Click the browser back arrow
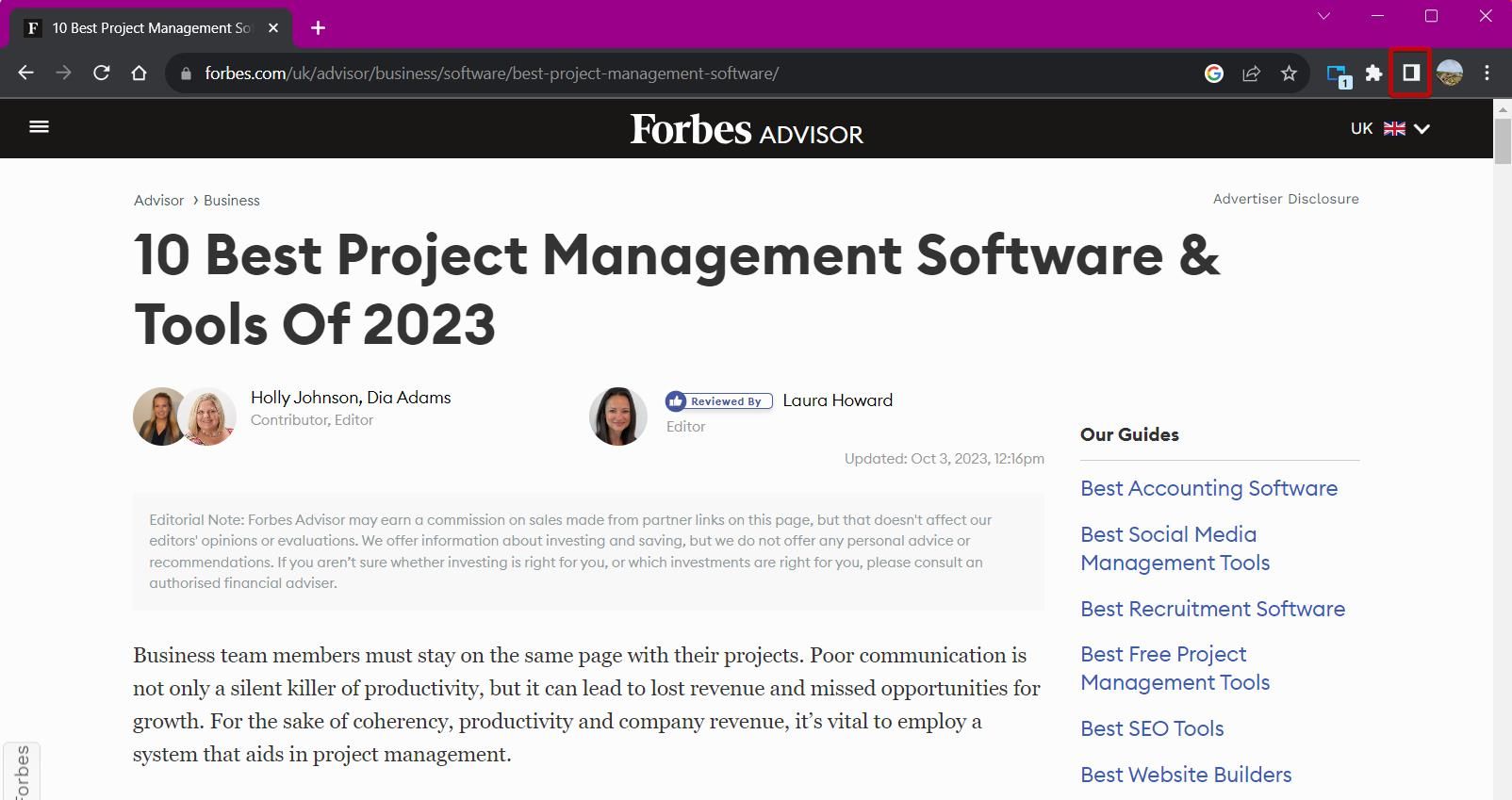 [x=25, y=73]
